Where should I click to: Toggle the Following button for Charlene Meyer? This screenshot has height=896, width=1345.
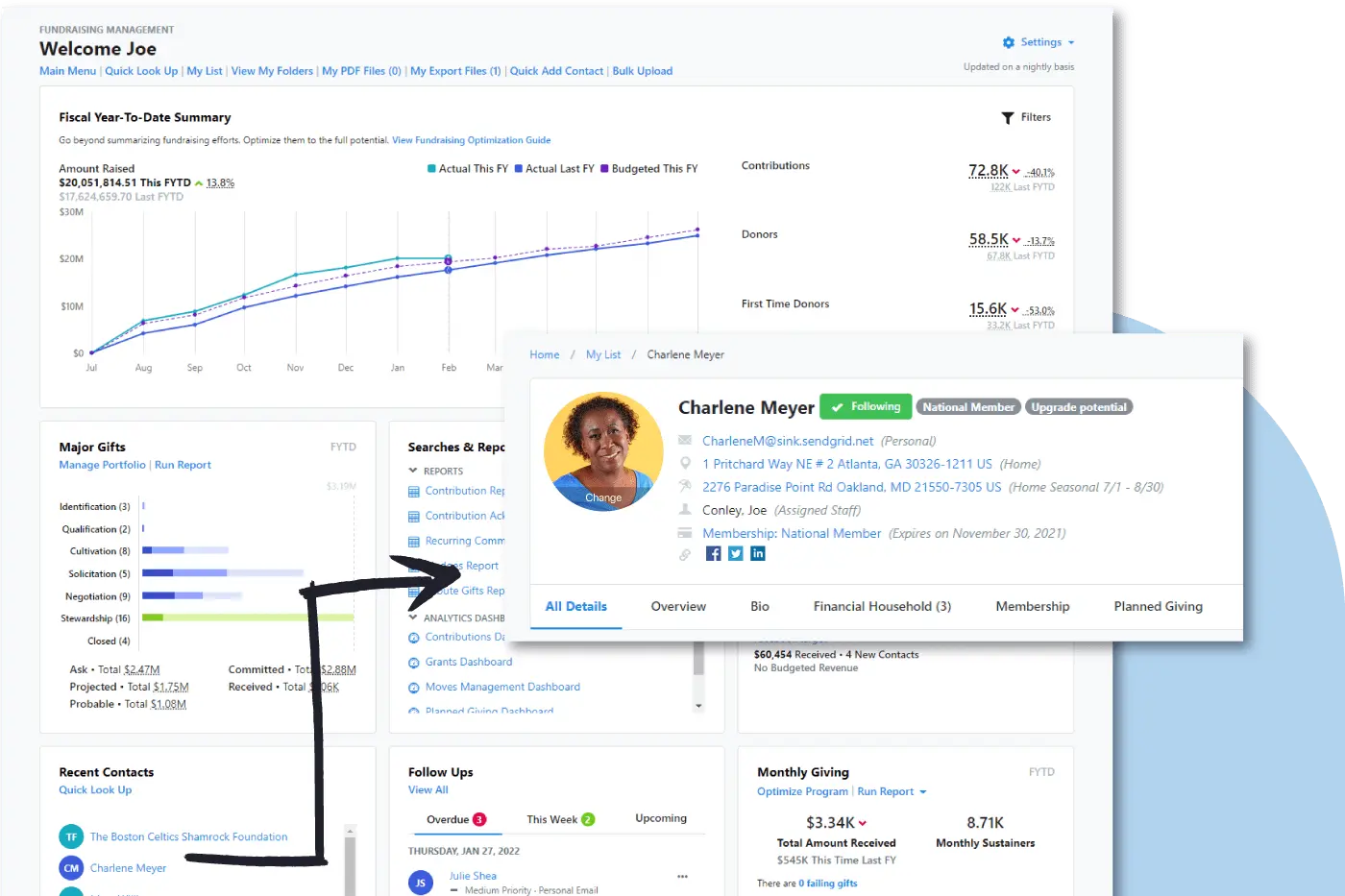pyautogui.click(x=866, y=407)
